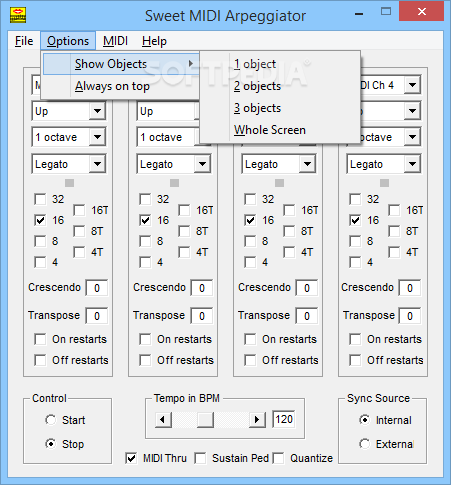Select the Start radio button
451x485 pixels.
51,420
